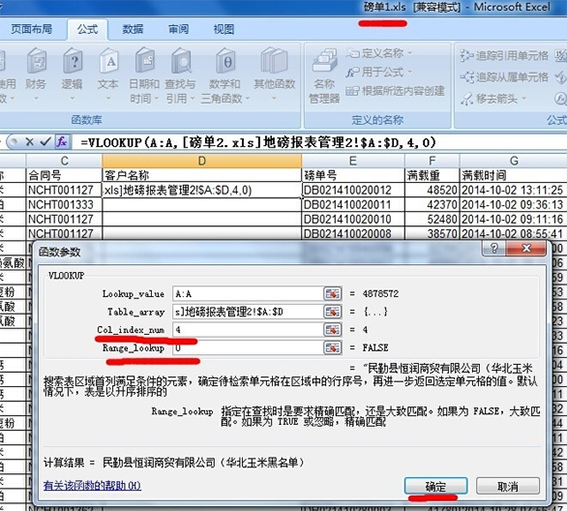Click the 确定 button
This screenshot has width=567, height=511.
436,486
